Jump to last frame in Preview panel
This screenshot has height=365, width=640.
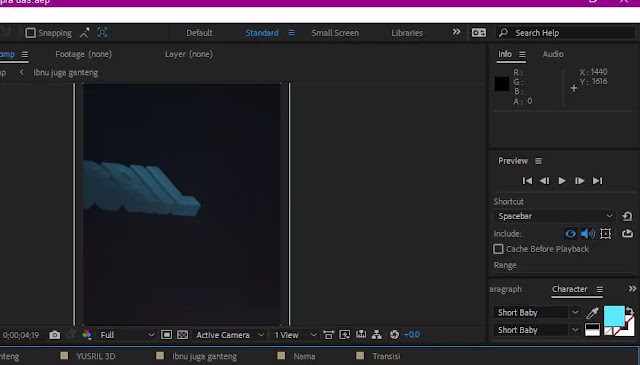598,180
